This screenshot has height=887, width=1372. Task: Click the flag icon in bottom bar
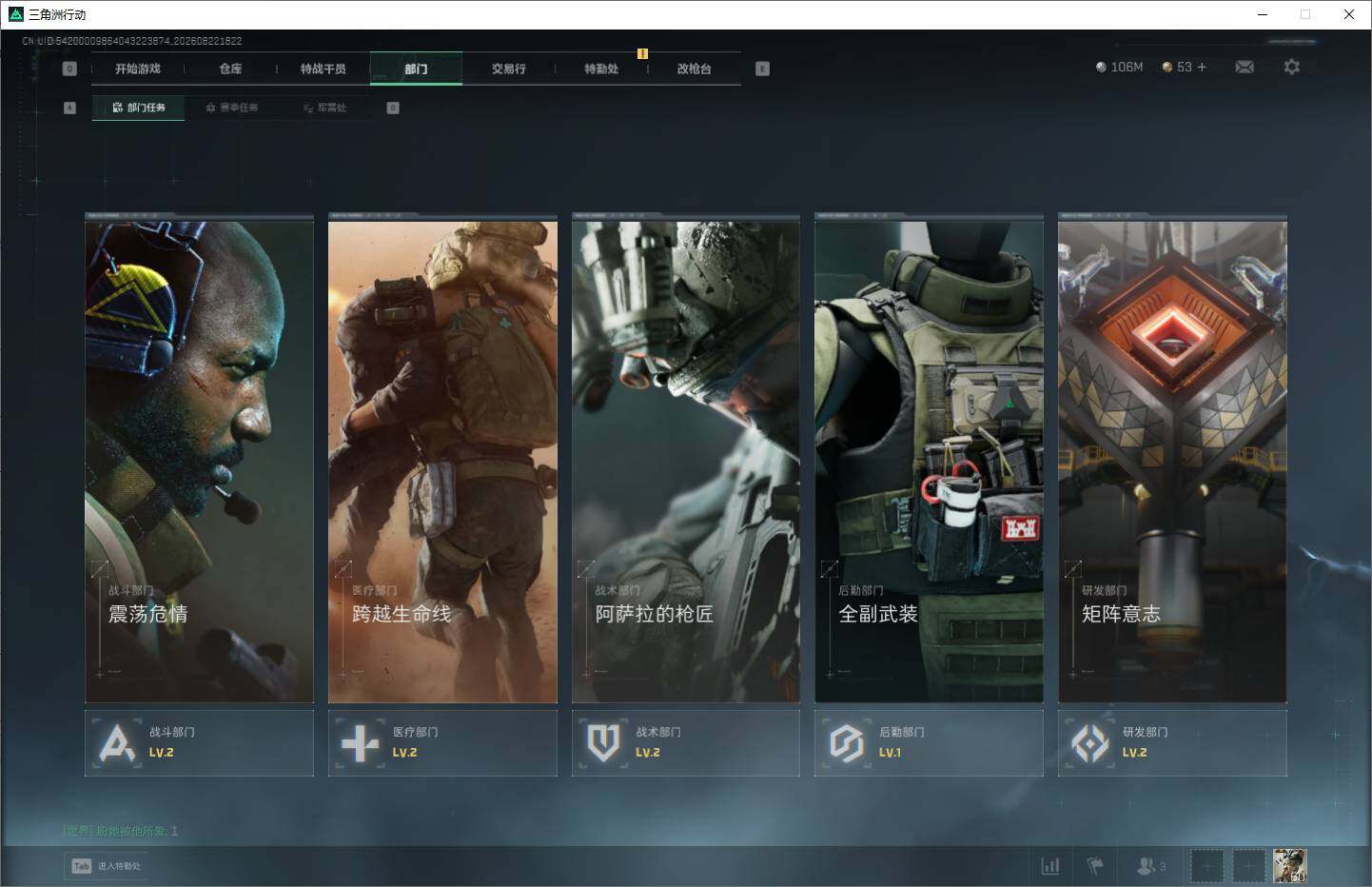pyautogui.click(x=1095, y=866)
